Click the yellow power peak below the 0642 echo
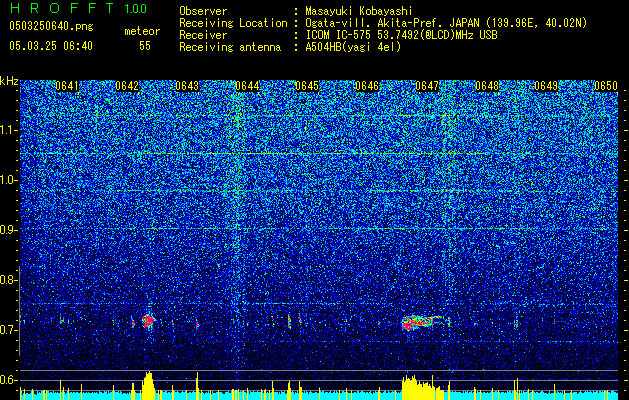Screen dimensions: 629x400 148,386
